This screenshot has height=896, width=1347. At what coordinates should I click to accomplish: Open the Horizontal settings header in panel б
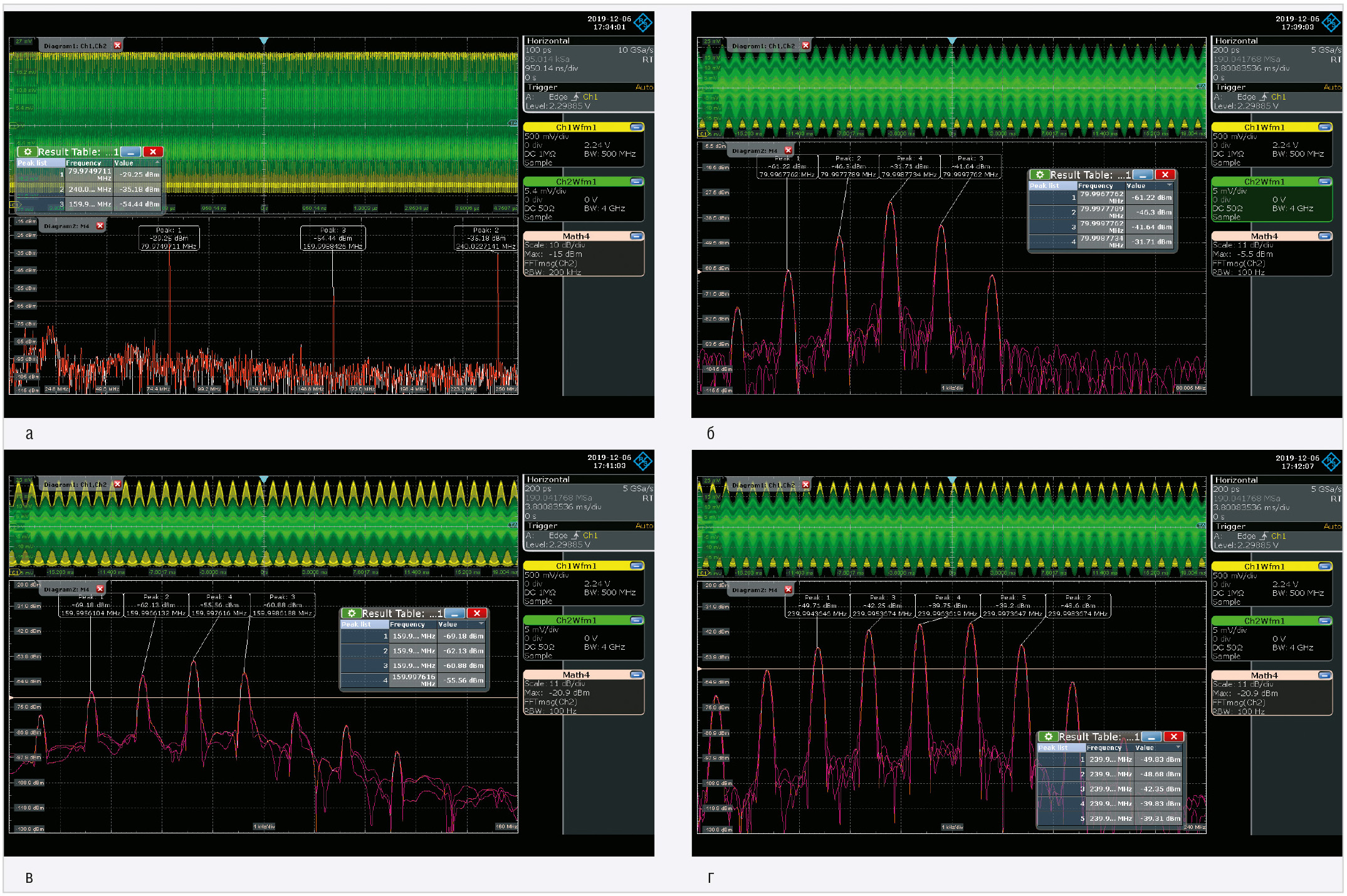point(1276,41)
